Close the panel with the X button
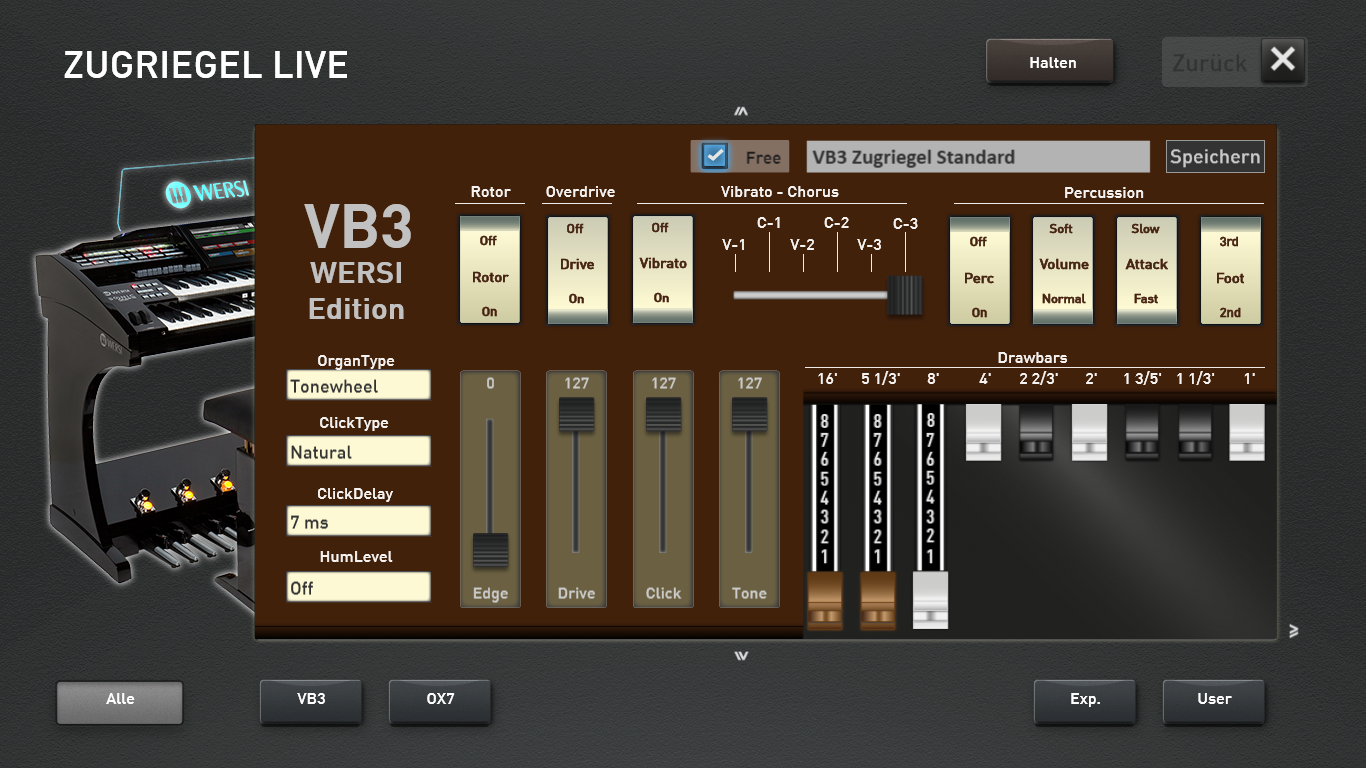This screenshot has height=768, width=1366. tap(1283, 62)
